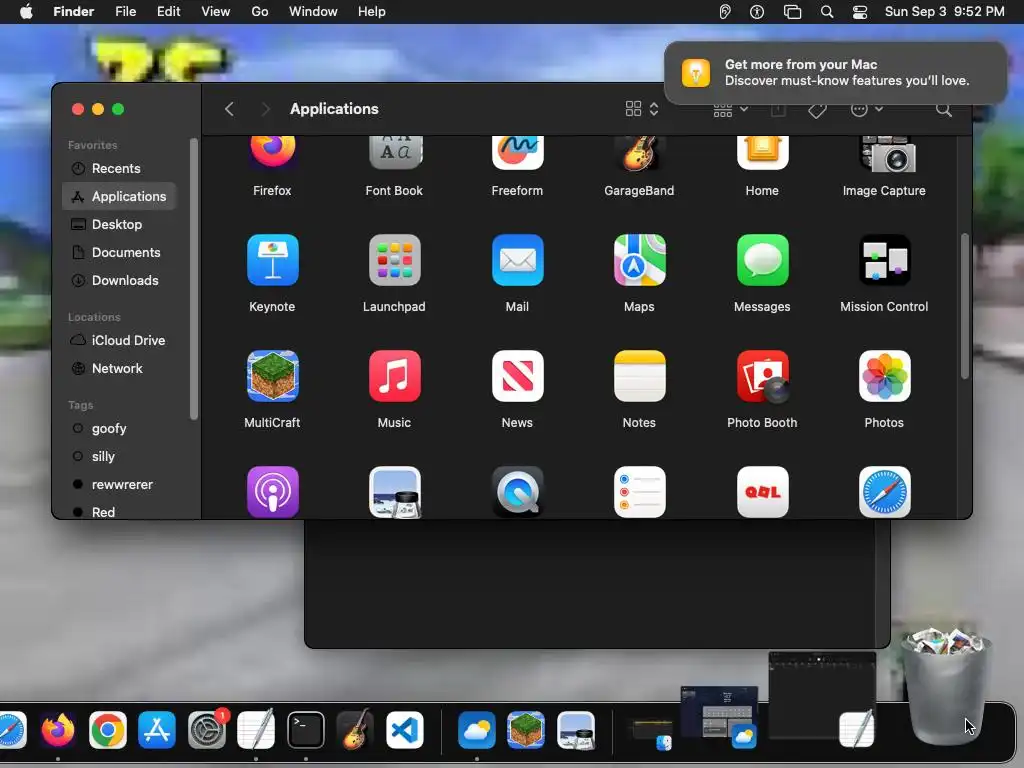Open Visual Studio Code from Dock
This screenshot has width=1024, height=768.
405,729
